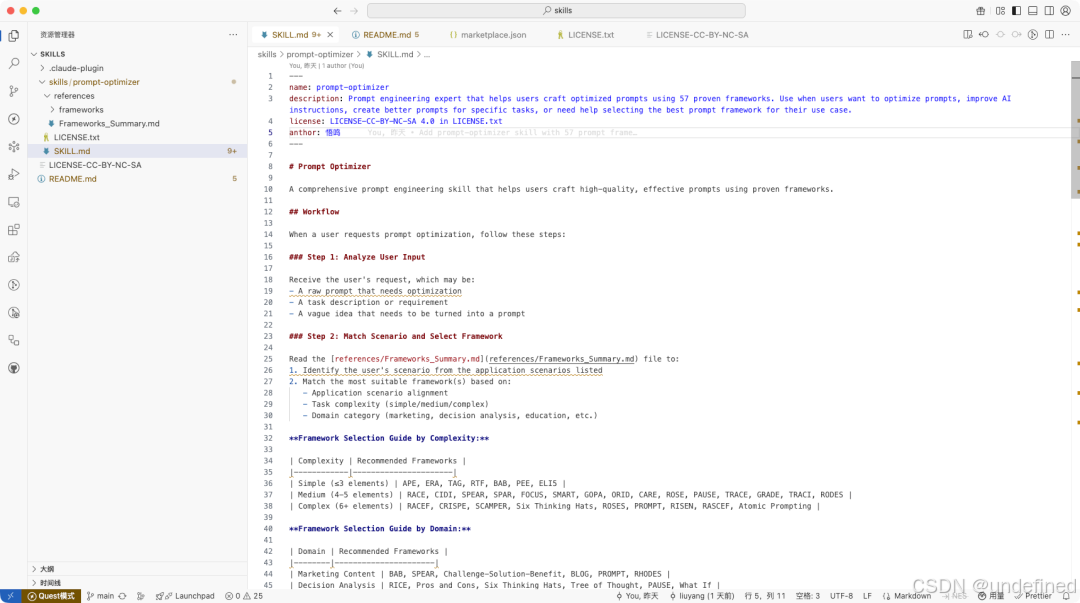This screenshot has width=1080, height=603.
Task: Click the 'liuyang (1 天前)' status item
Action: (x=702, y=596)
